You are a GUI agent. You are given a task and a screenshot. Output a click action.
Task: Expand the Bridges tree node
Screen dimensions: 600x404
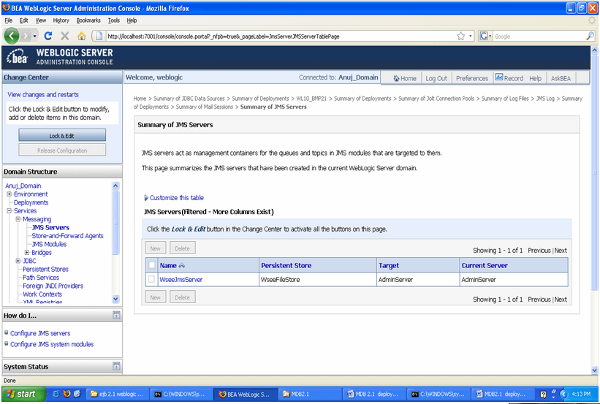click(27, 252)
